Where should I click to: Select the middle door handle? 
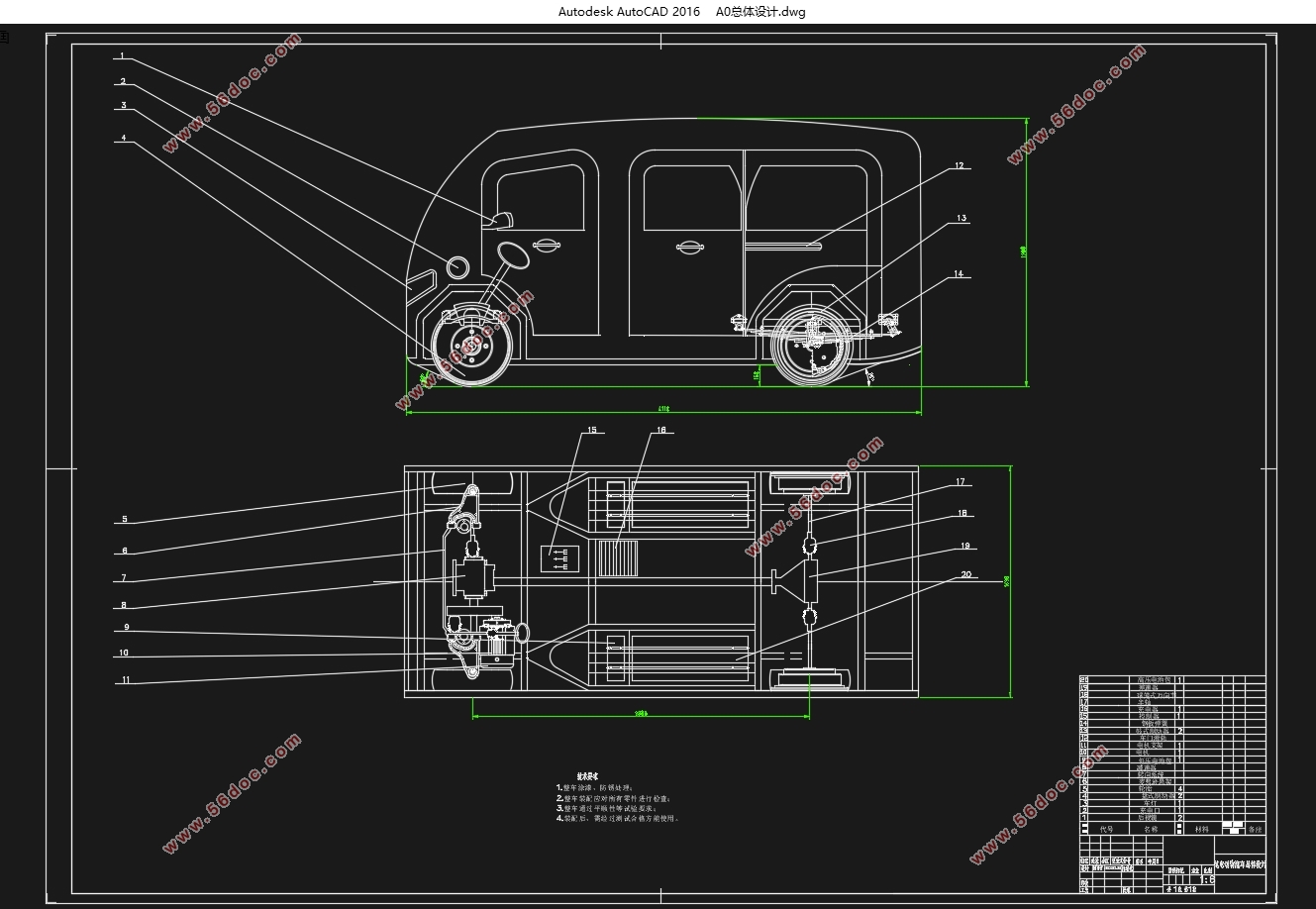coord(689,247)
